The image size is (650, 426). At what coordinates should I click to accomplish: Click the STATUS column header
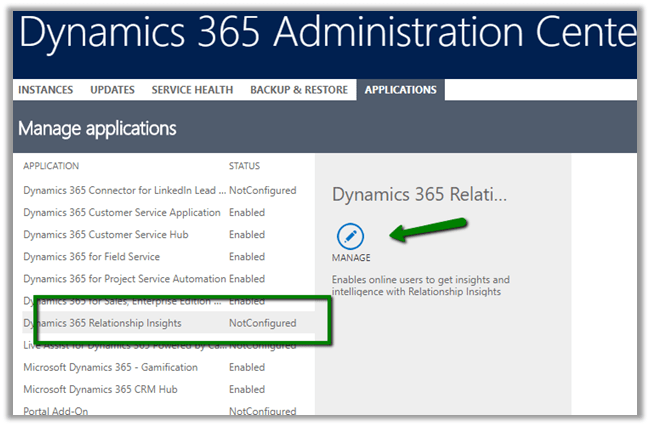(245, 166)
